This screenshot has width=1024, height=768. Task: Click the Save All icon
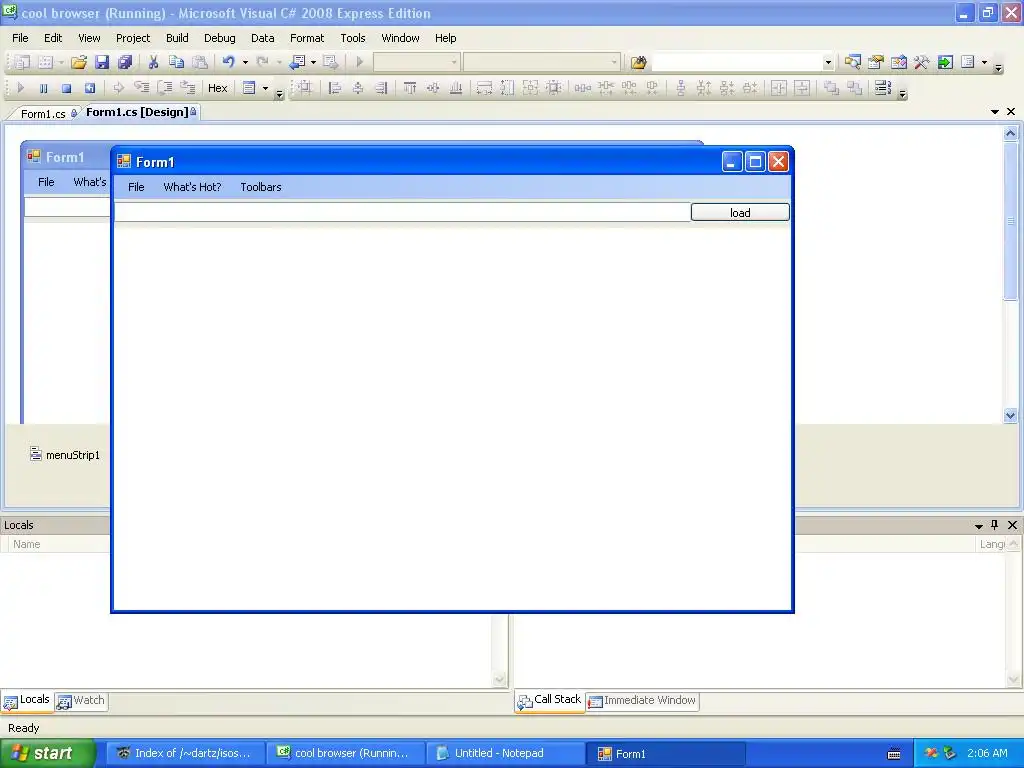(x=125, y=62)
